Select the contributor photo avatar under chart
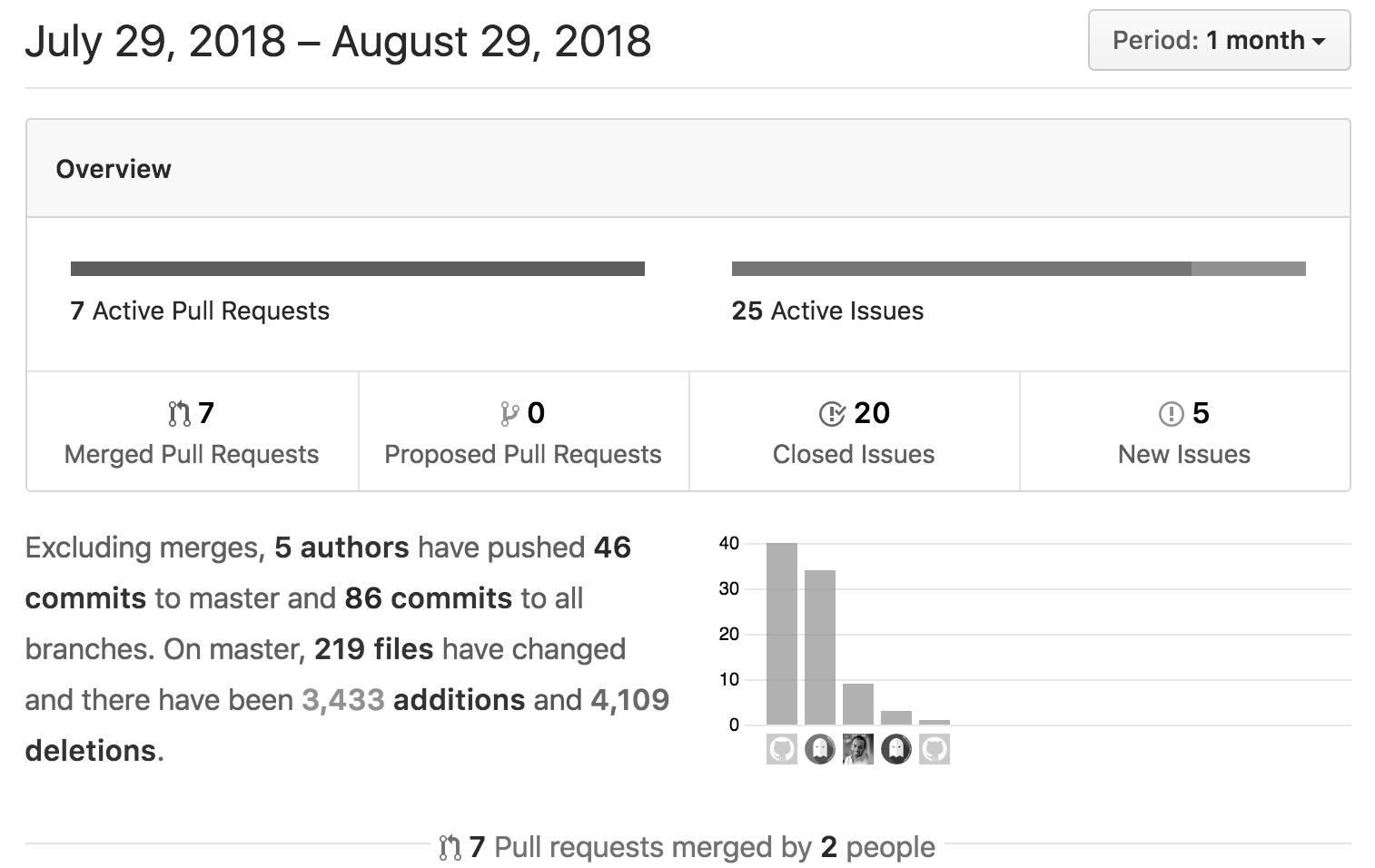The image size is (1375, 868). pyautogui.click(x=858, y=749)
